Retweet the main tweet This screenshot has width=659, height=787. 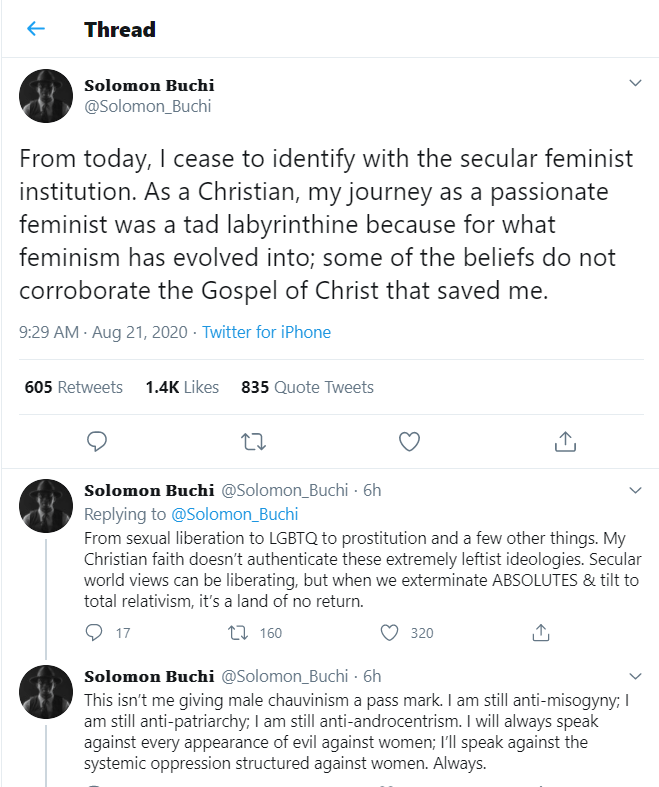point(252,440)
